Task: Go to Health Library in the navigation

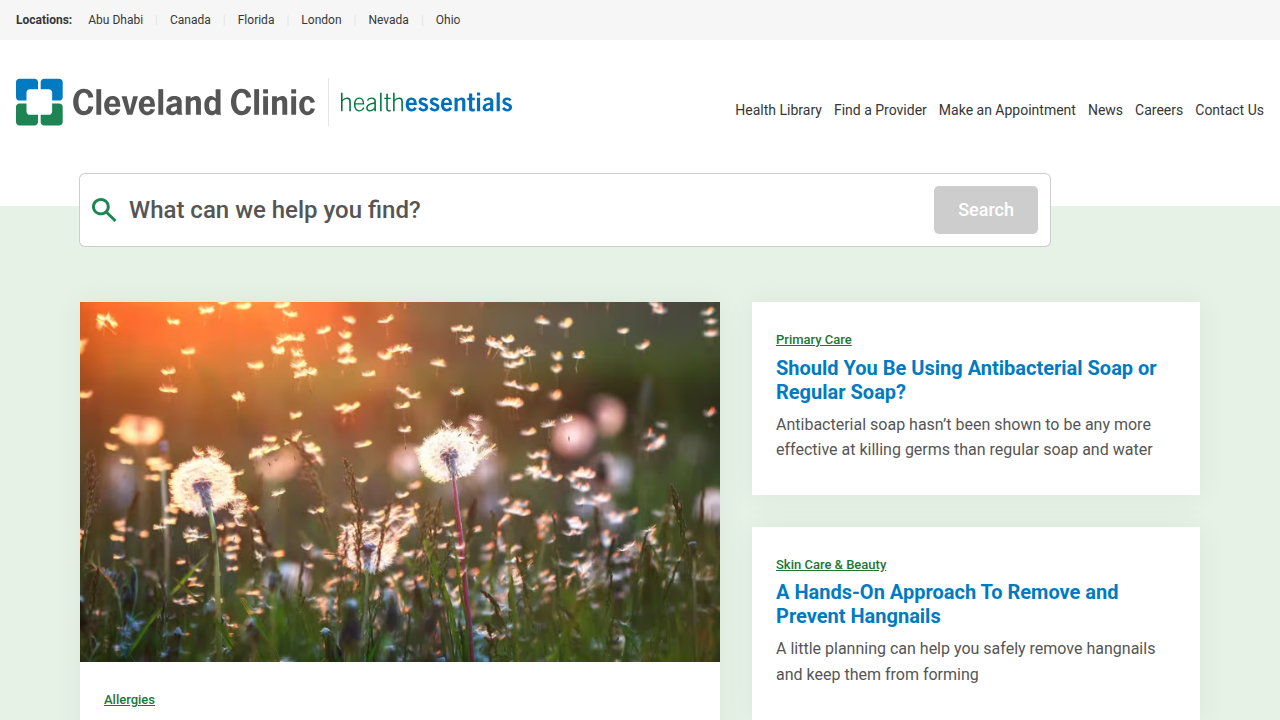Action: pyautogui.click(x=778, y=110)
